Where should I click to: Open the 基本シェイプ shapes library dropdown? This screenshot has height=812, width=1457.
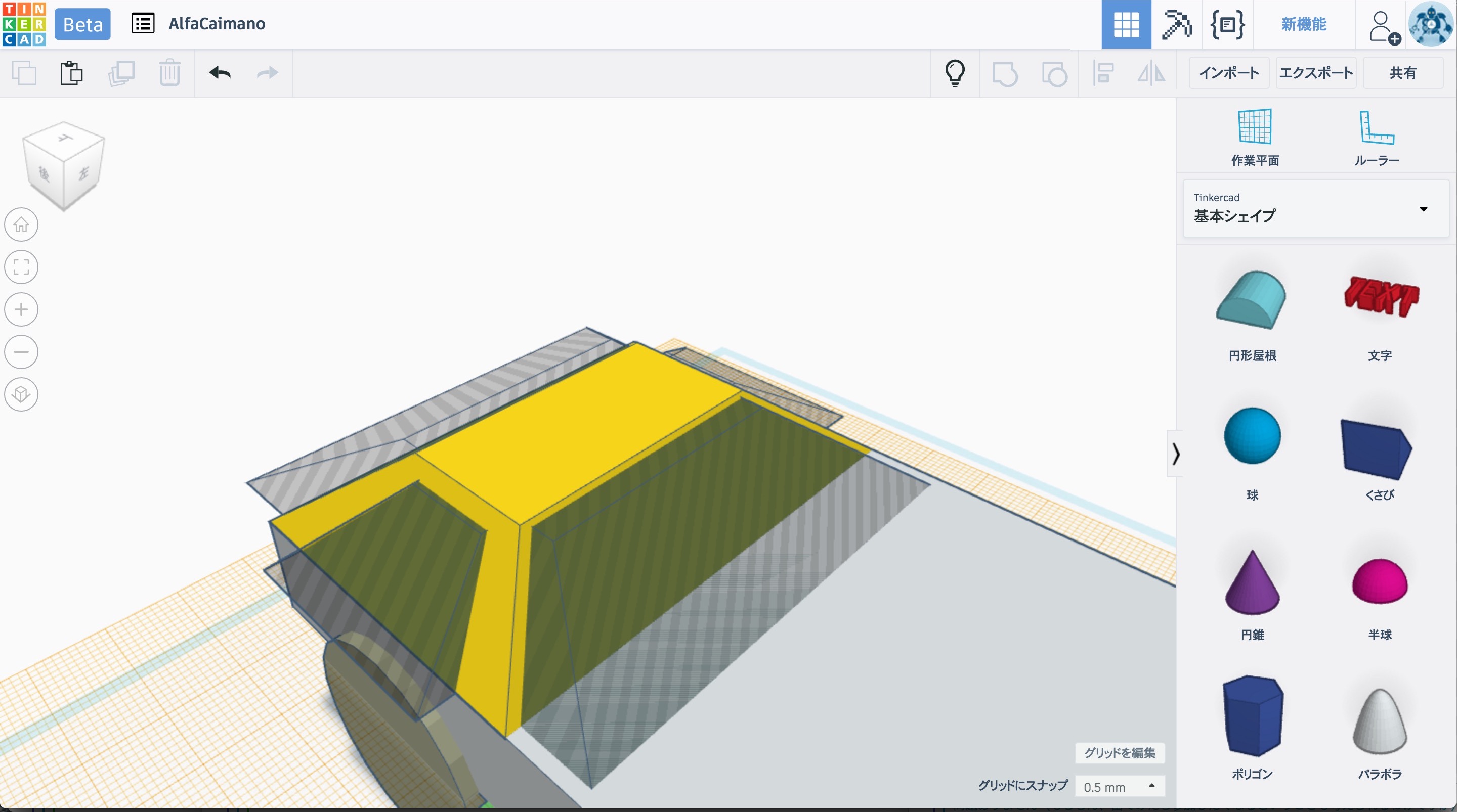(1315, 208)
